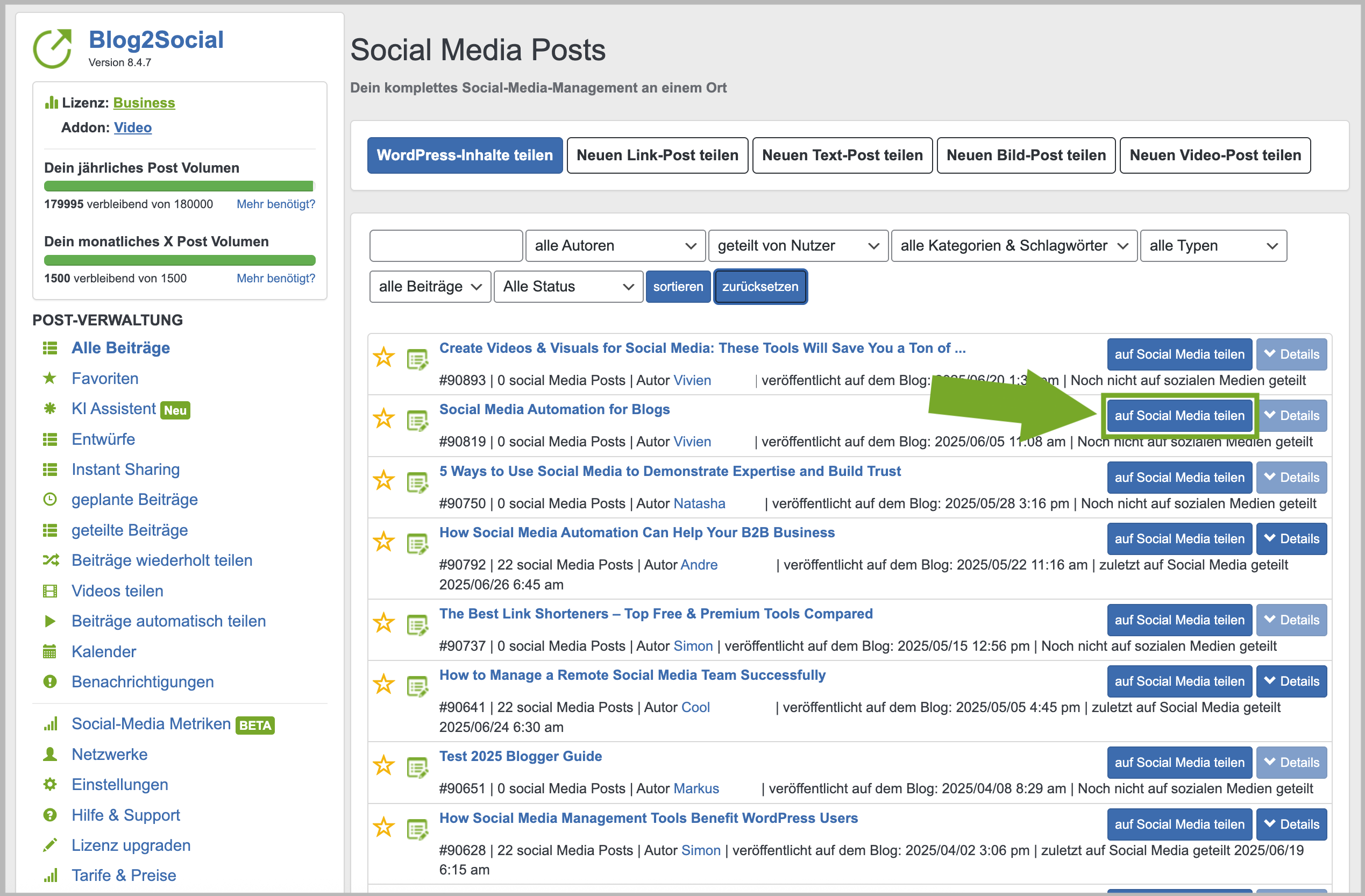Select the Neuen Link-Post teilen tab

[x=657, y=155]
